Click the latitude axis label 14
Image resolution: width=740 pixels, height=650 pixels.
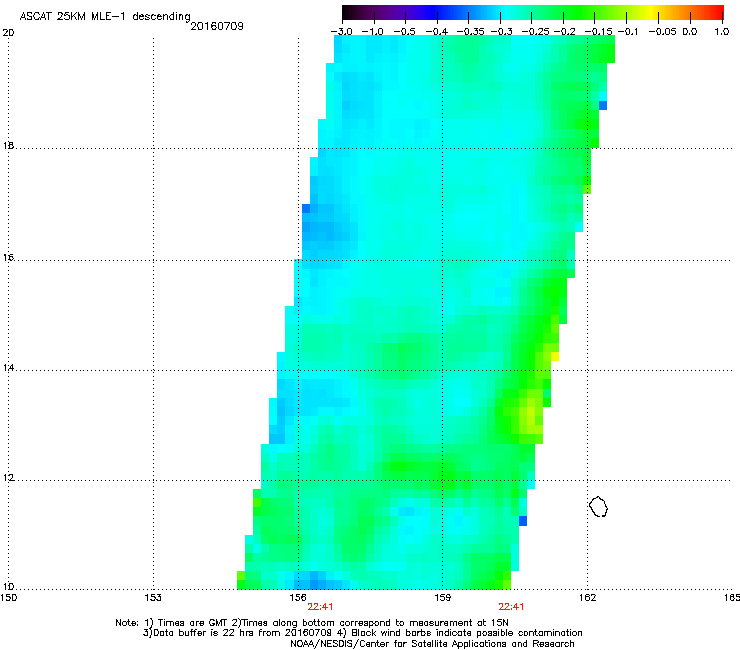pyautogui.click(x=8, y=368)
